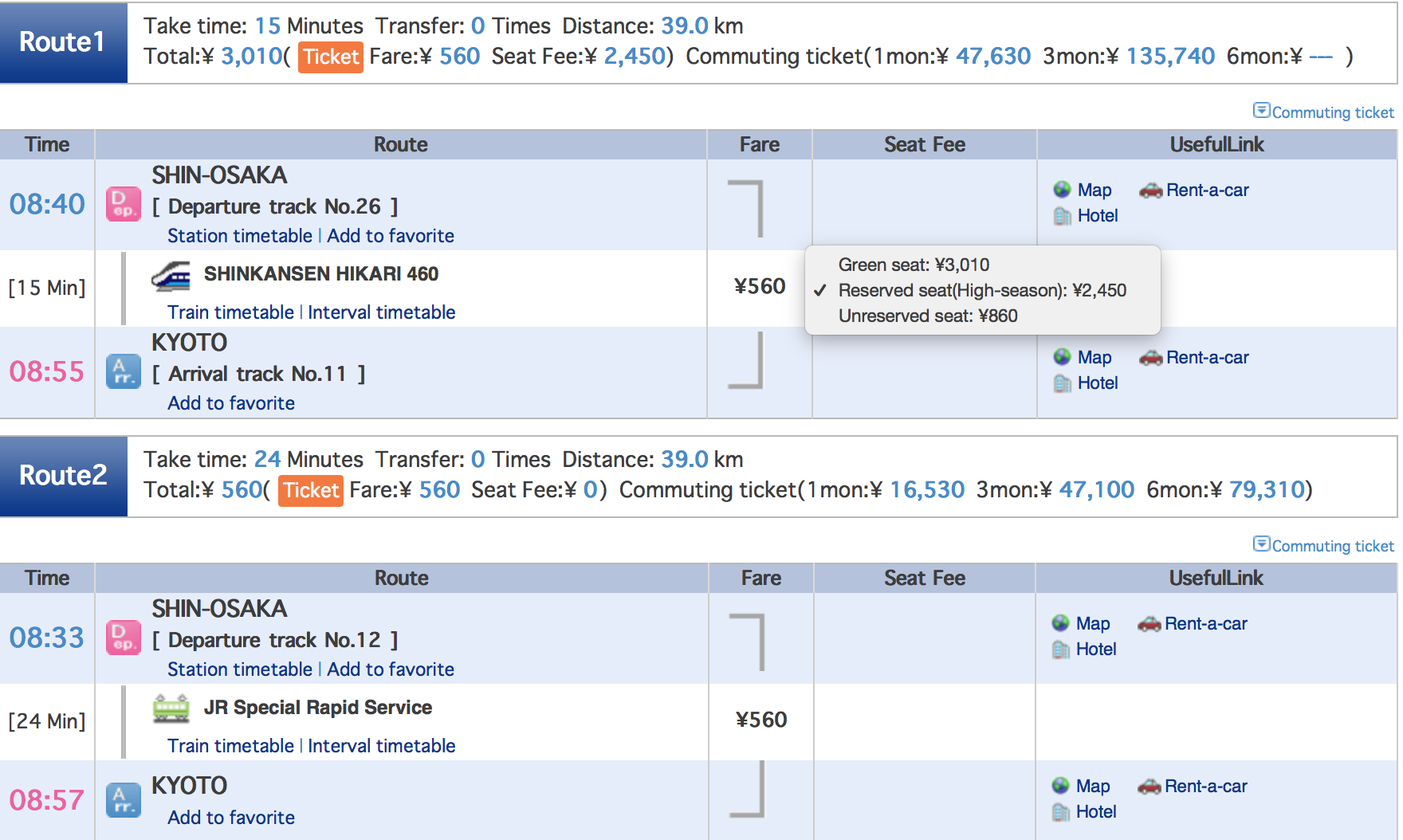
Task: Expand Route1 Commuting ticket details
Action: pos(1323,112)
